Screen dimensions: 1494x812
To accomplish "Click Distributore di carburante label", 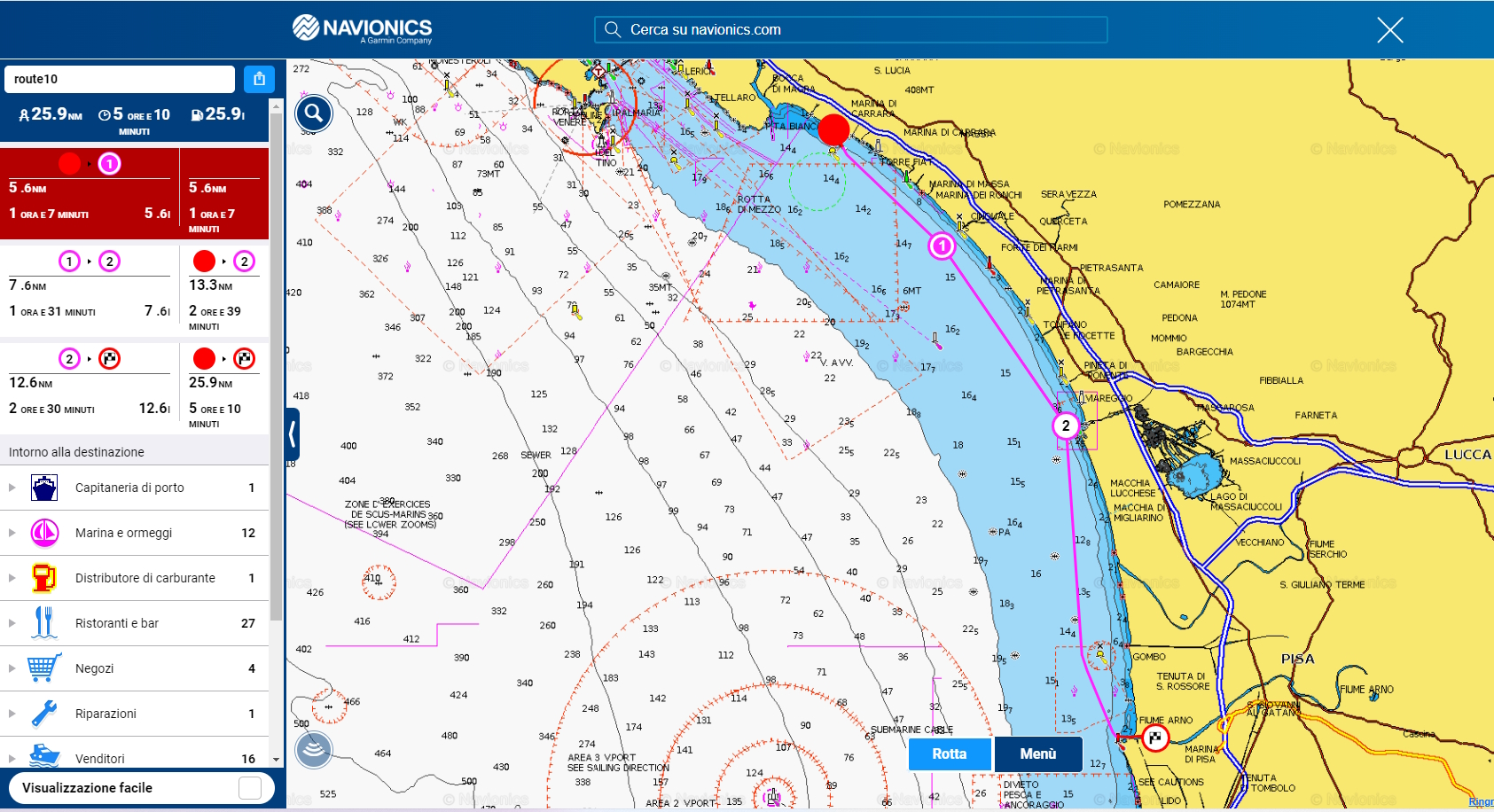I will click(145, 578).
